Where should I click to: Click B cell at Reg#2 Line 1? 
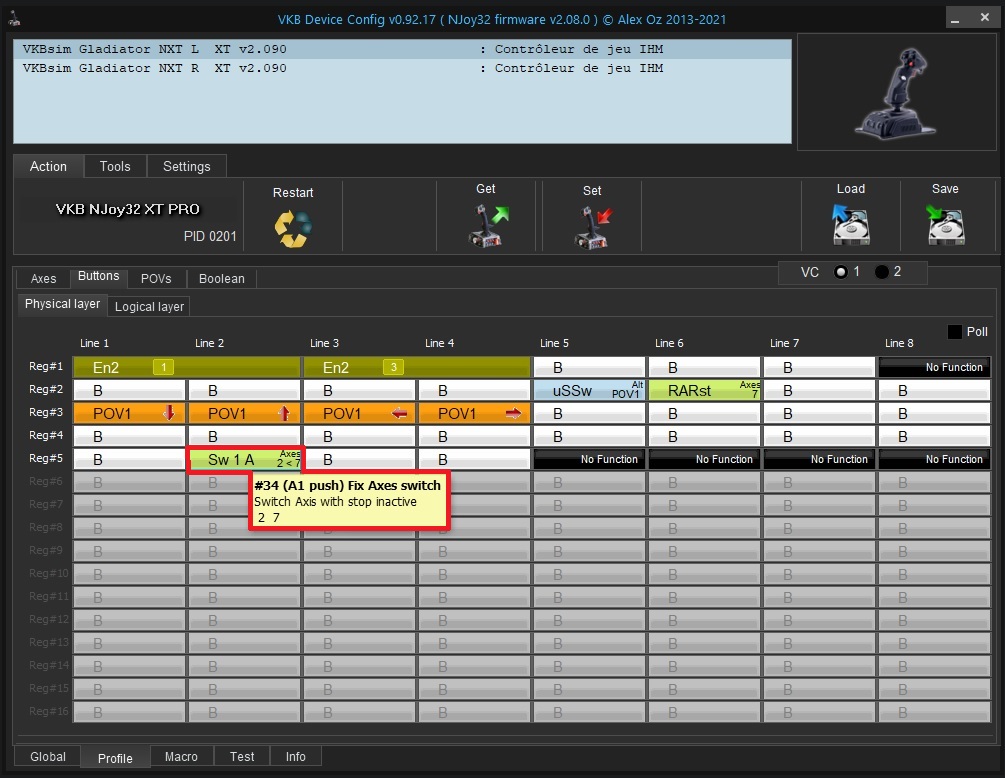pyautogui.click(x=129, y=390)
